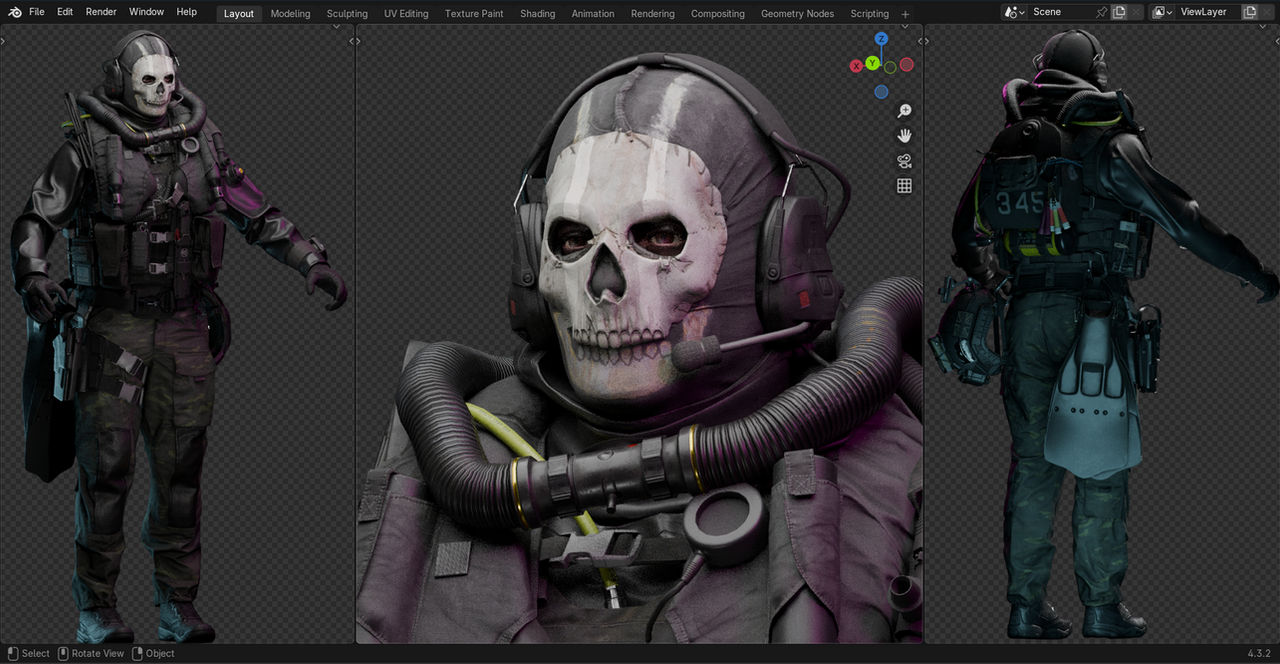Open the Render menu
This screenshot has height=664, width=1280.
pos(100,12)
